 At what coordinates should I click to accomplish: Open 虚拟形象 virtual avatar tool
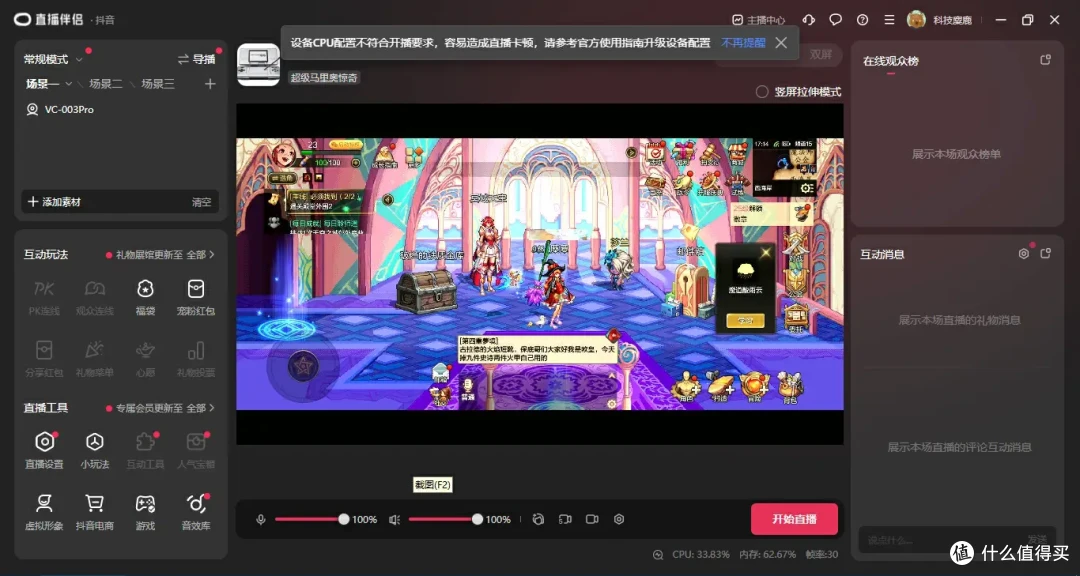point(44,512)
